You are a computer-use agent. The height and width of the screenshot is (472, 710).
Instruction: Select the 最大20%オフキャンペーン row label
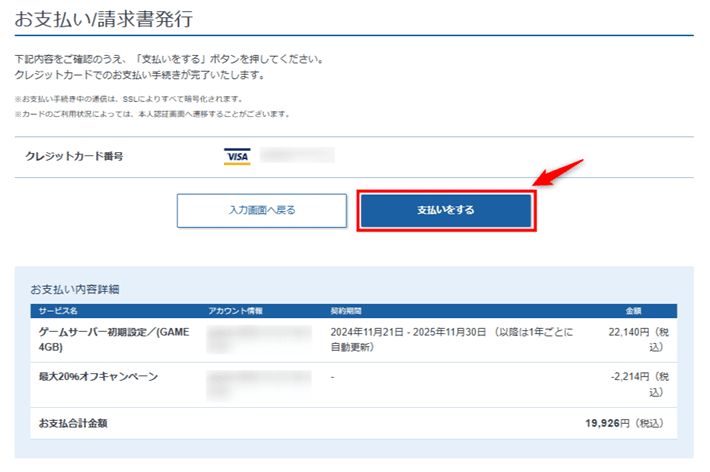coord(98,376)
